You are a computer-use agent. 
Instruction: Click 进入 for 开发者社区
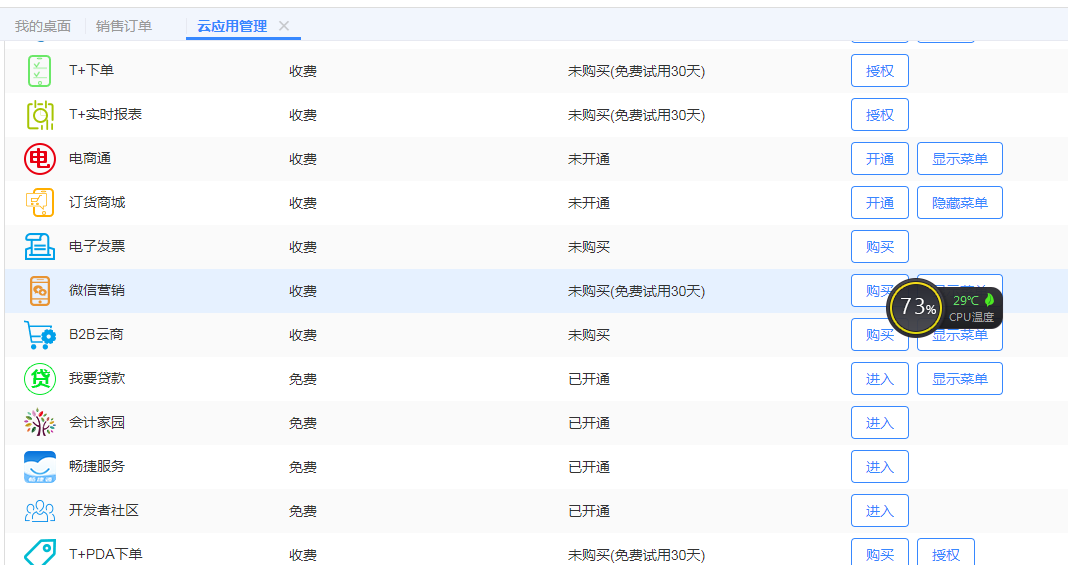click(x=879, y=511)
